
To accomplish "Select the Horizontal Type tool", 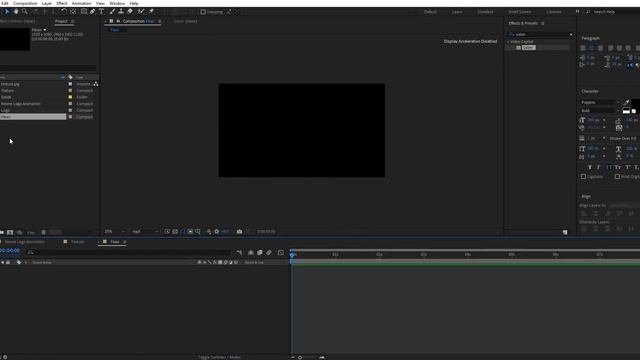I will 101,12.
